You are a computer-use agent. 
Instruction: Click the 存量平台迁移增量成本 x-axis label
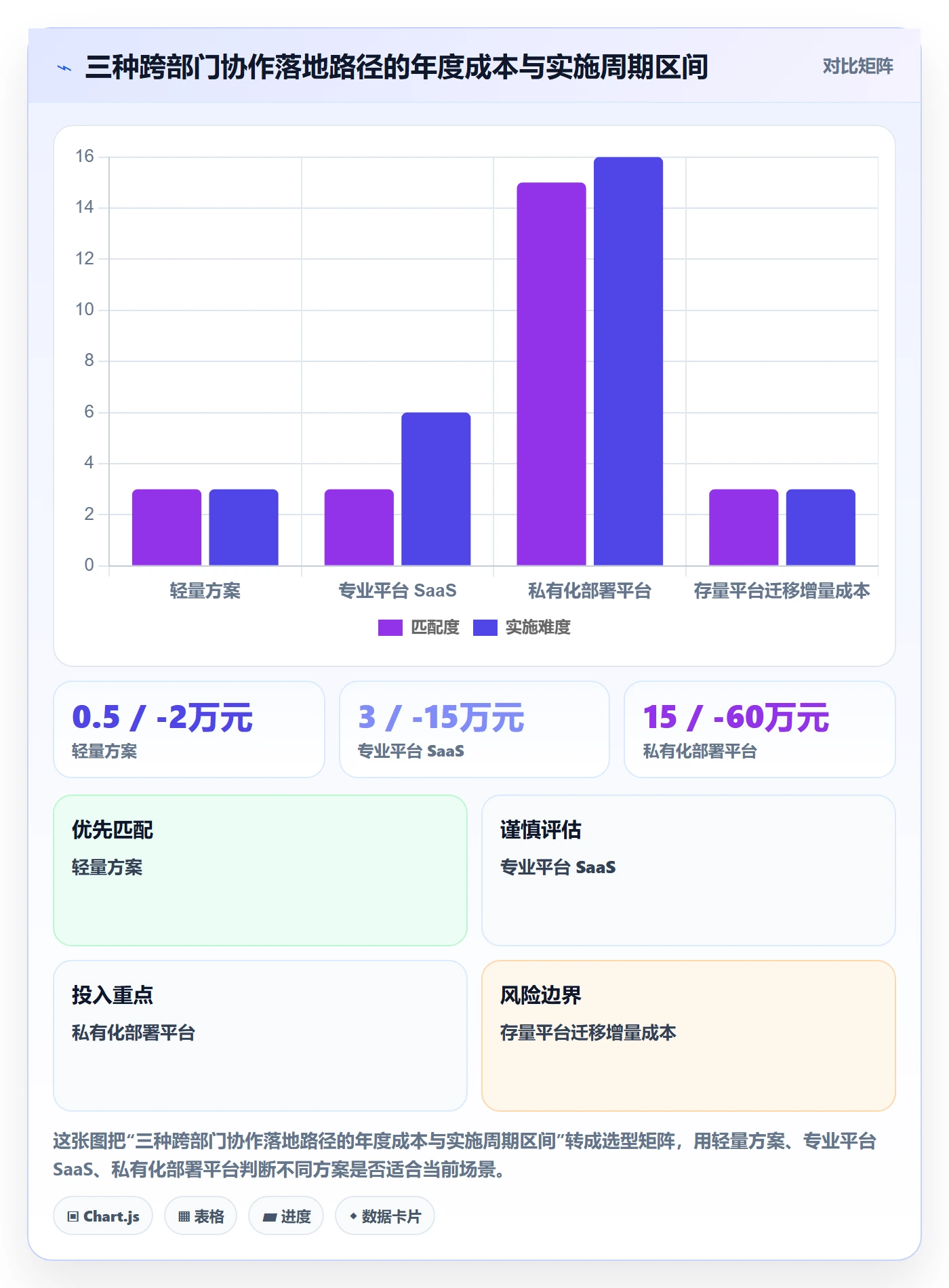[782, 591]
